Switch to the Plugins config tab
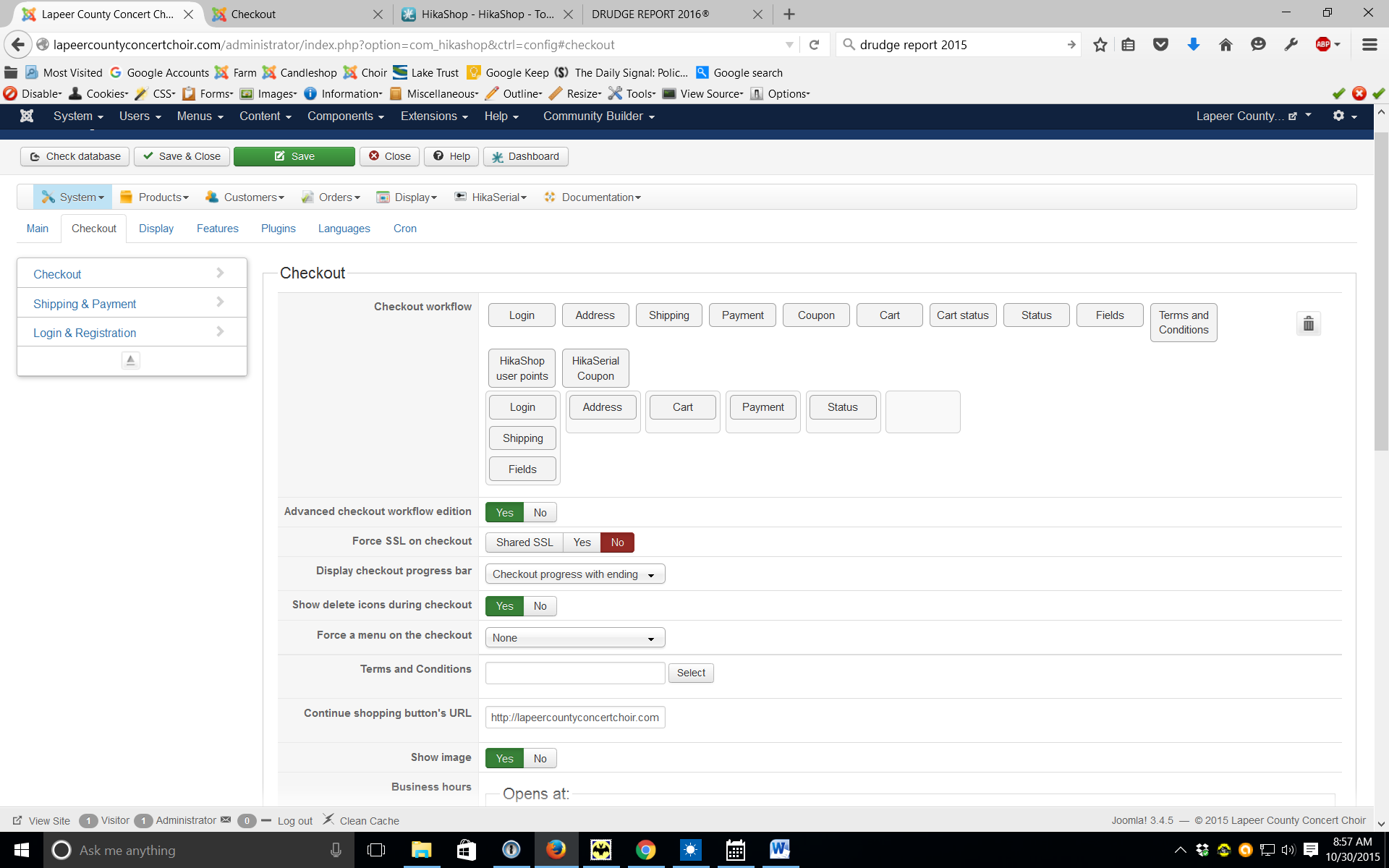This screenshot has width=1389, height=868. coord(278,229)
